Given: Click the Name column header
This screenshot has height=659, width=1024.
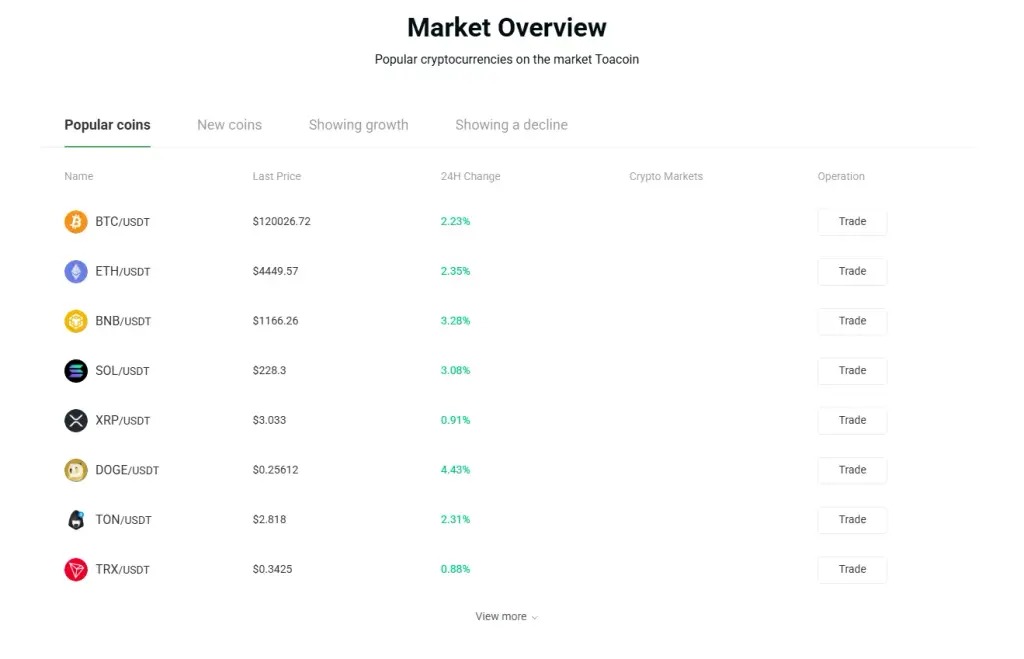Looking at the screenshot, I should [78, 176].
